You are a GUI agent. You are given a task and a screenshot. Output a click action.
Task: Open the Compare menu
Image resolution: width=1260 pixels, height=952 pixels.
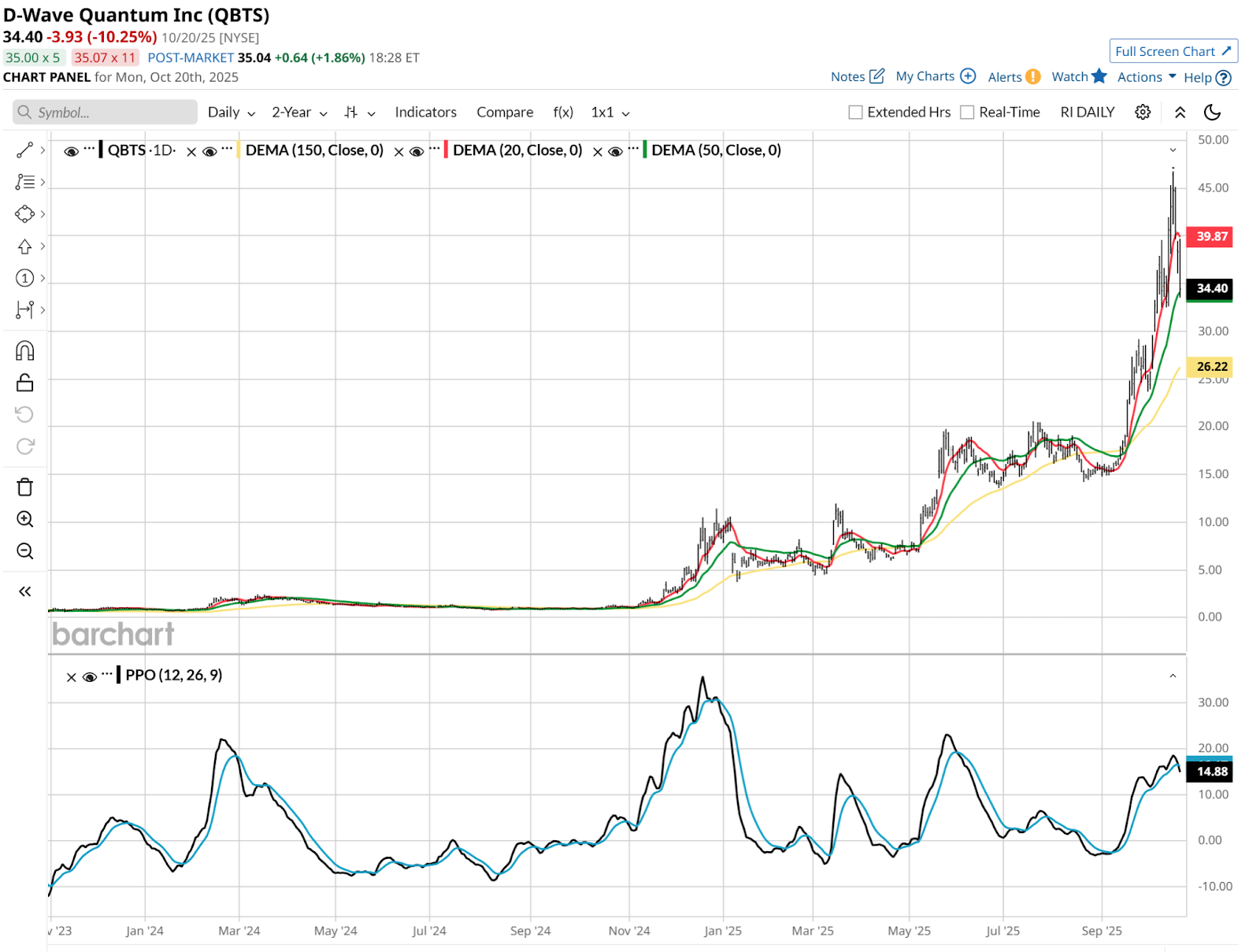pos(504,113)
